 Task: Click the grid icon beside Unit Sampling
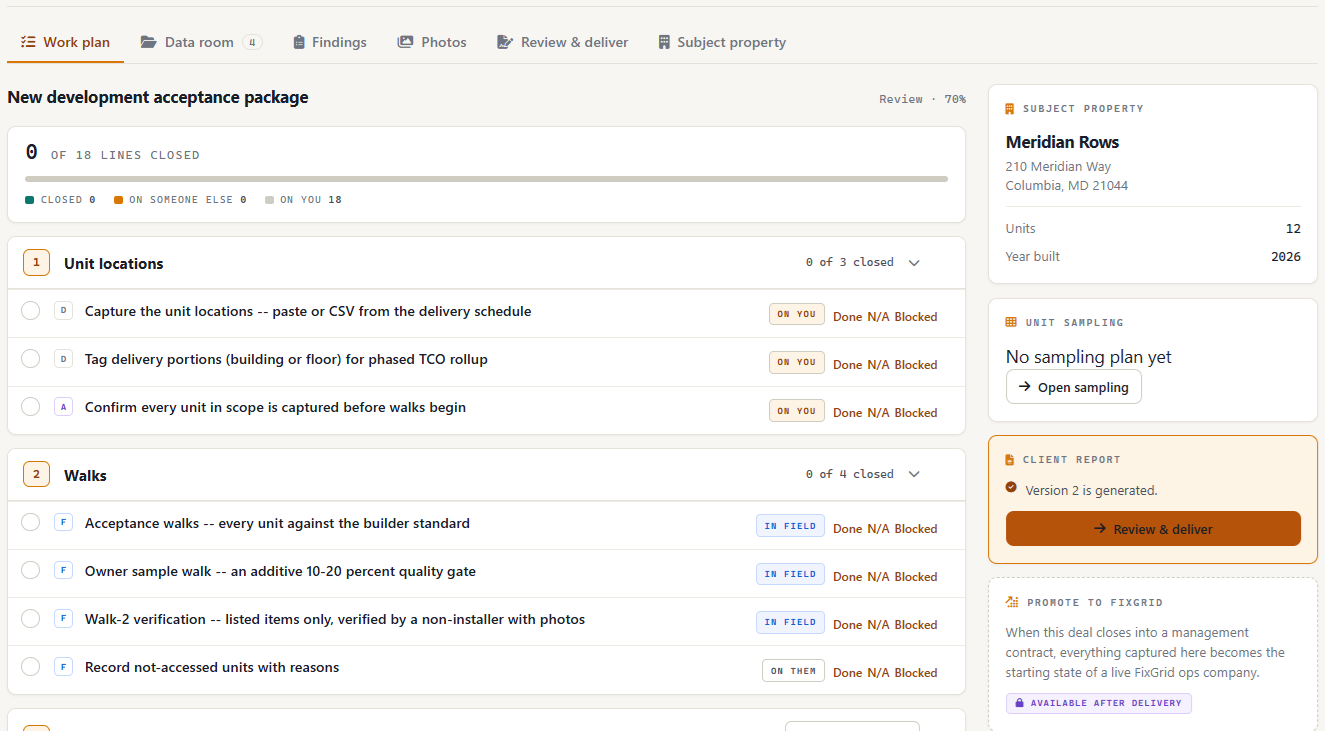coord(1011,322)
